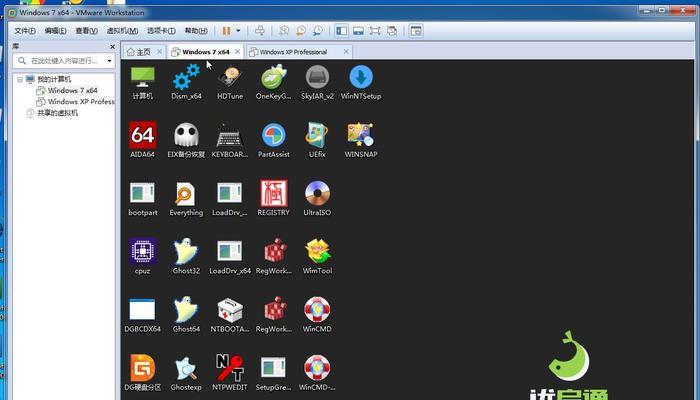Select the REGISTRY desktop icon
Screen dimensions: 700x400
click(273, 199)
